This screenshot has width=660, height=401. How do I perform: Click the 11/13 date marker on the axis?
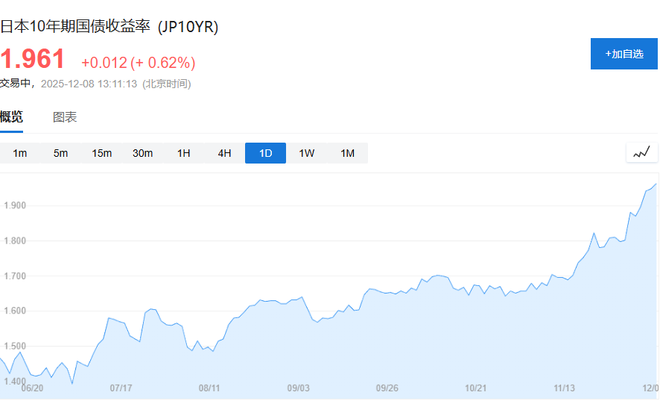pyautogui.click(x=565, y=387)
